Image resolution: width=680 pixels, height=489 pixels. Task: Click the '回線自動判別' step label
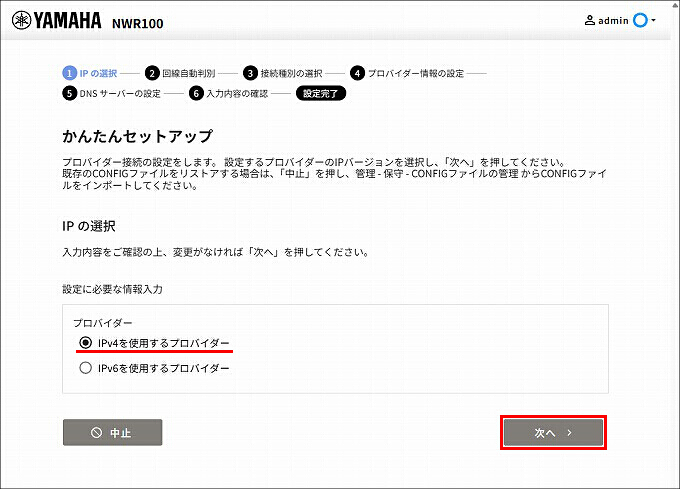click(189, 73)
